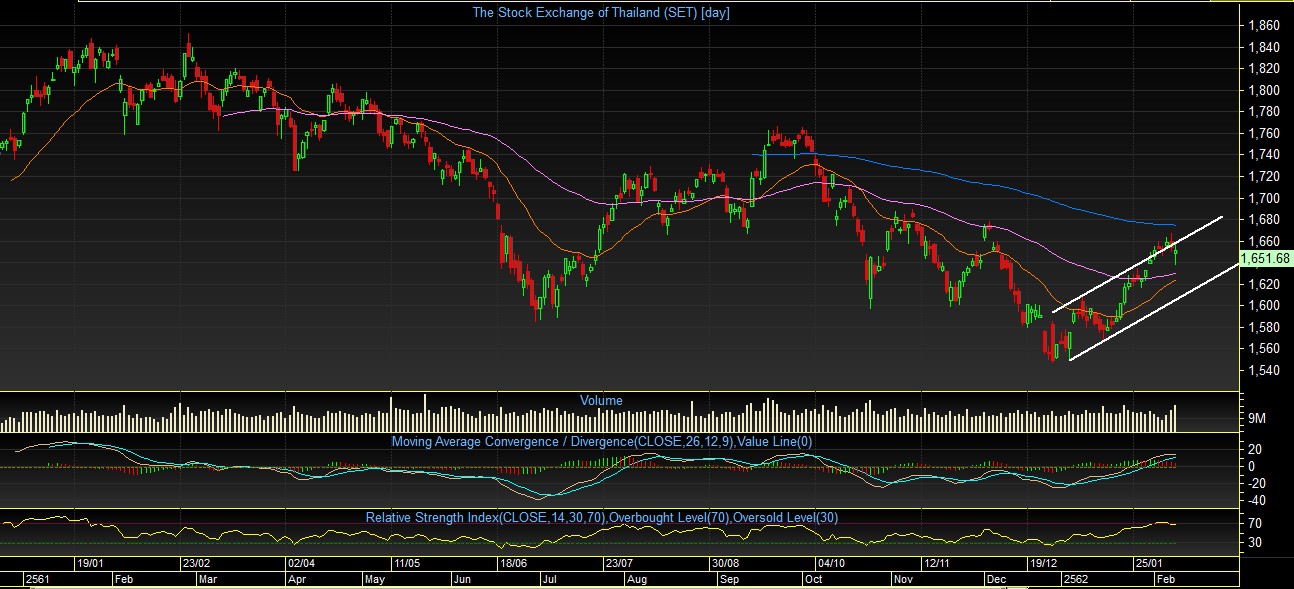This screenshot has width=1294, height=589.
Task: Click the -20 label on MACD scale
Action: (x=1258, y=483)
